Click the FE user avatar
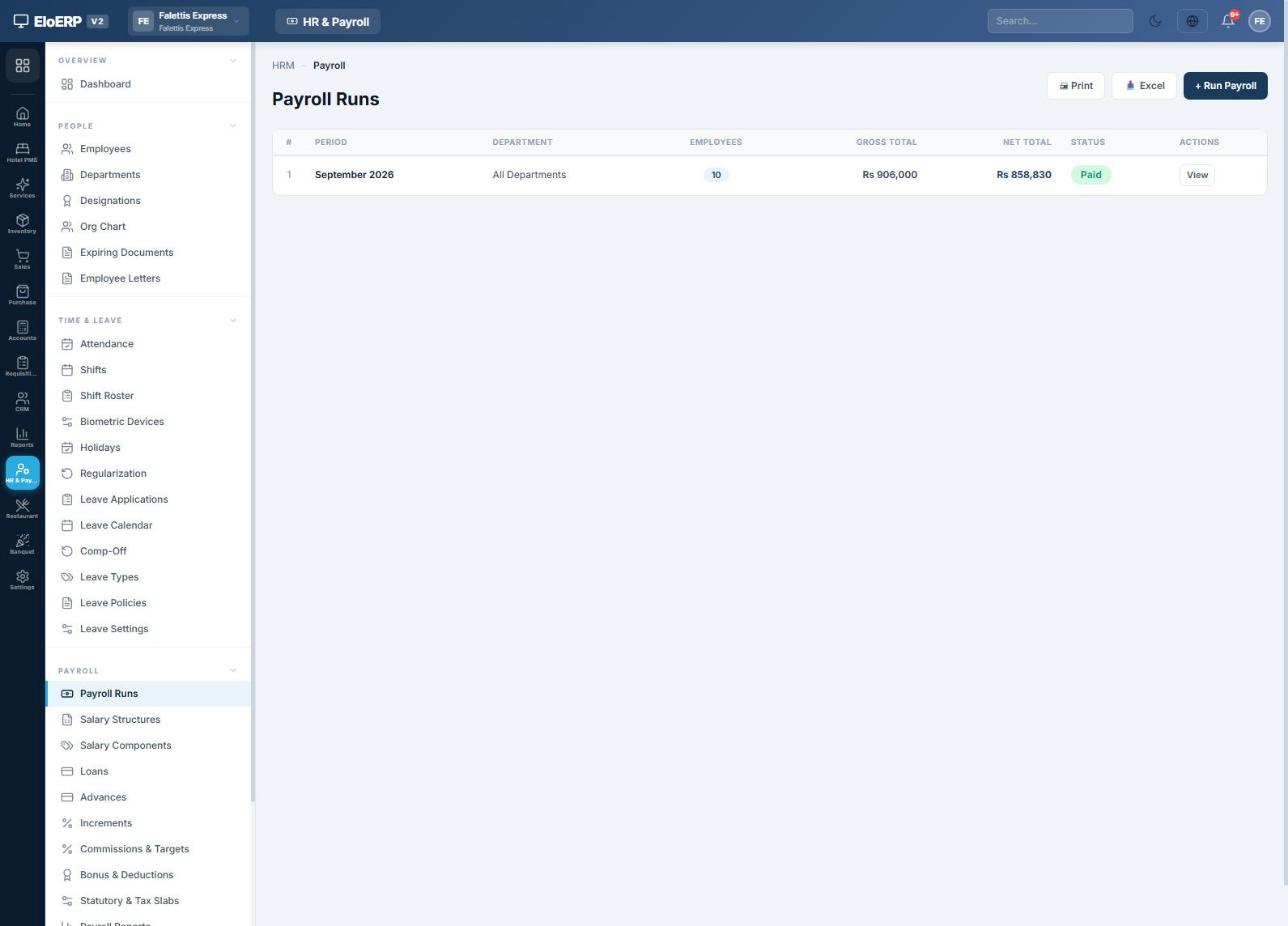The height and width of the screenshot is (926, 1288). pos(1259,21)
